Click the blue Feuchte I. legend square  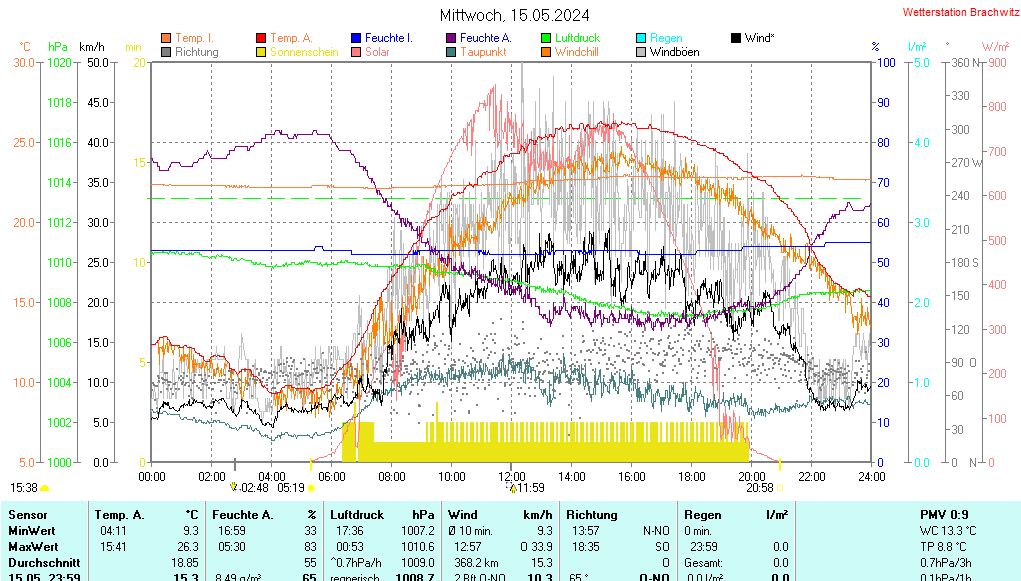[356, 38]
